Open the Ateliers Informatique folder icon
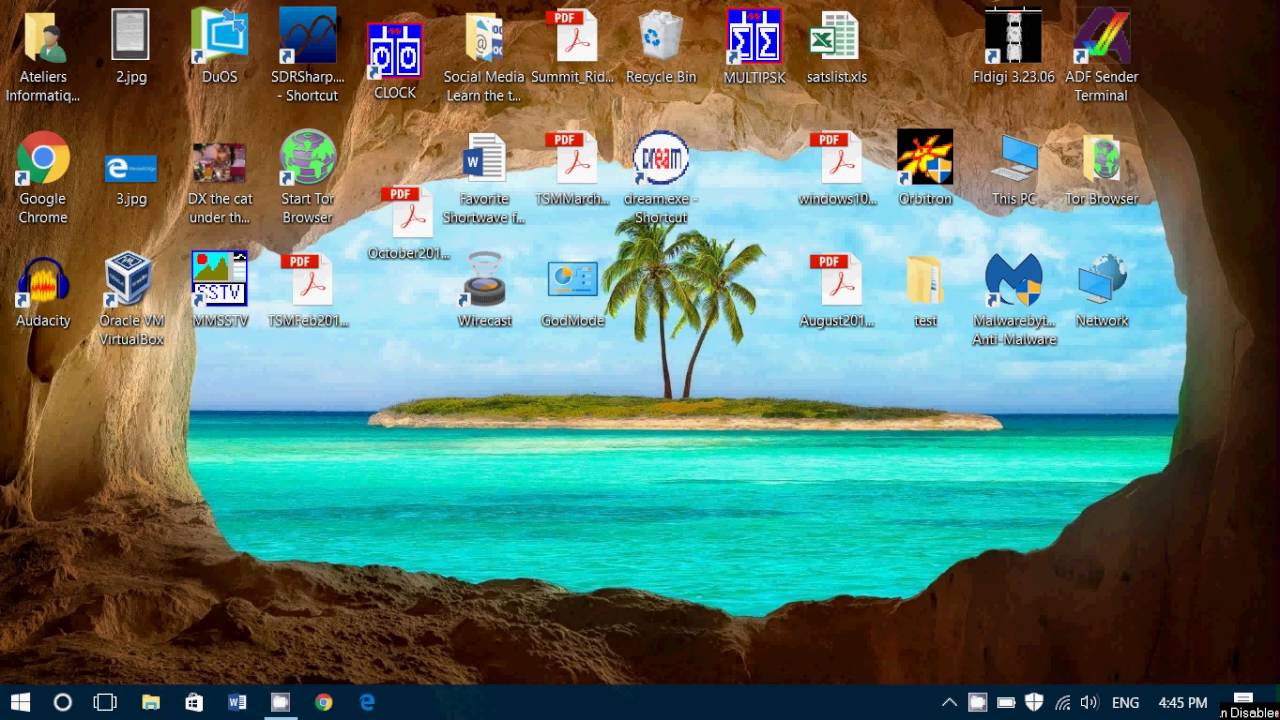Image resolution: width=1280 pixels, height=720 pixels. 43,38
